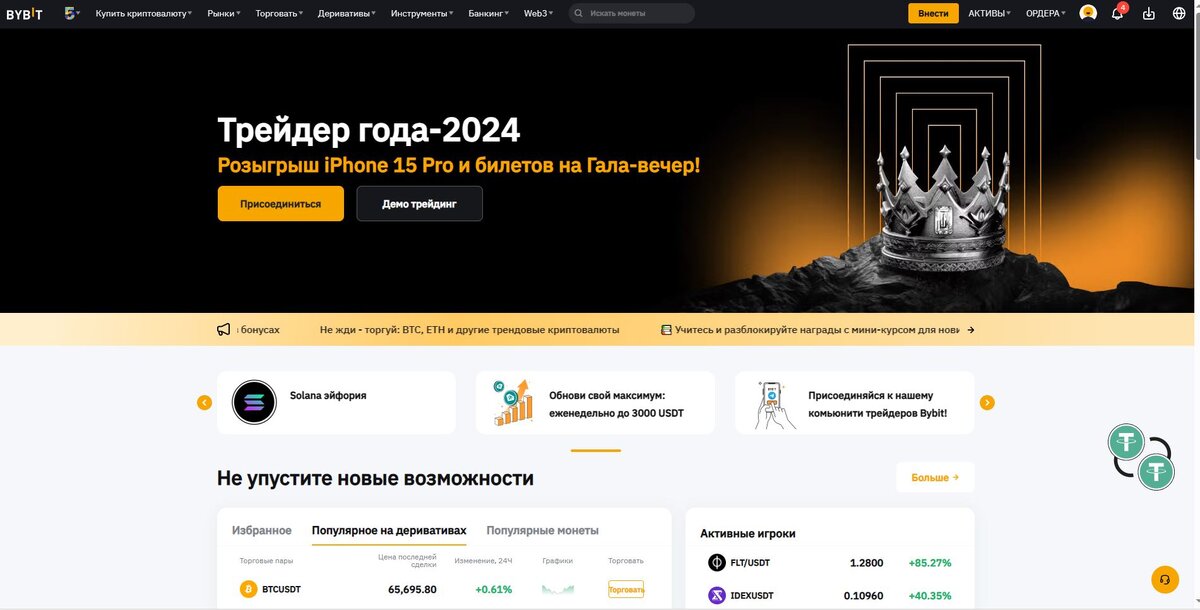Open the user profile avatar

tap(1088, 13)
